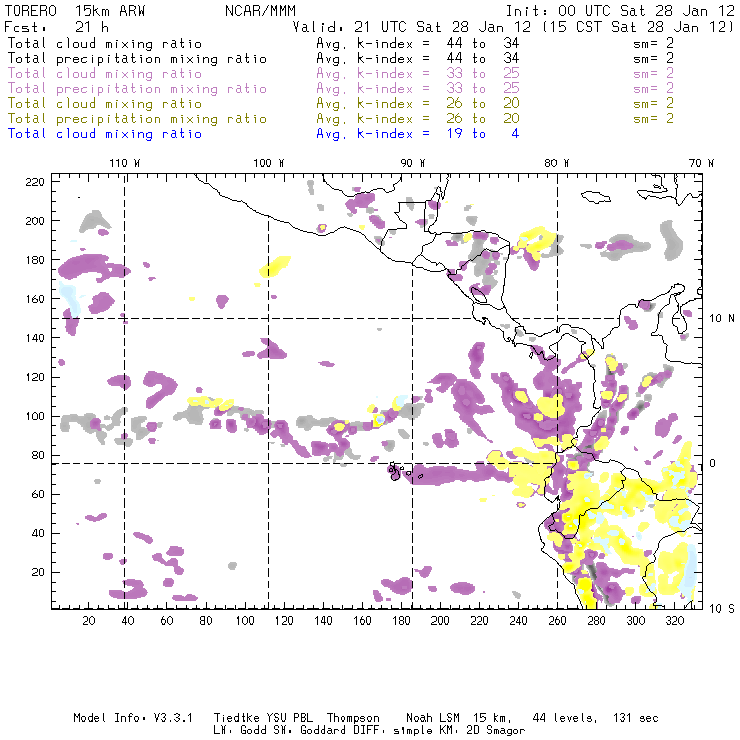Click the '320' value on the horizontal axis

coord(674,621)
